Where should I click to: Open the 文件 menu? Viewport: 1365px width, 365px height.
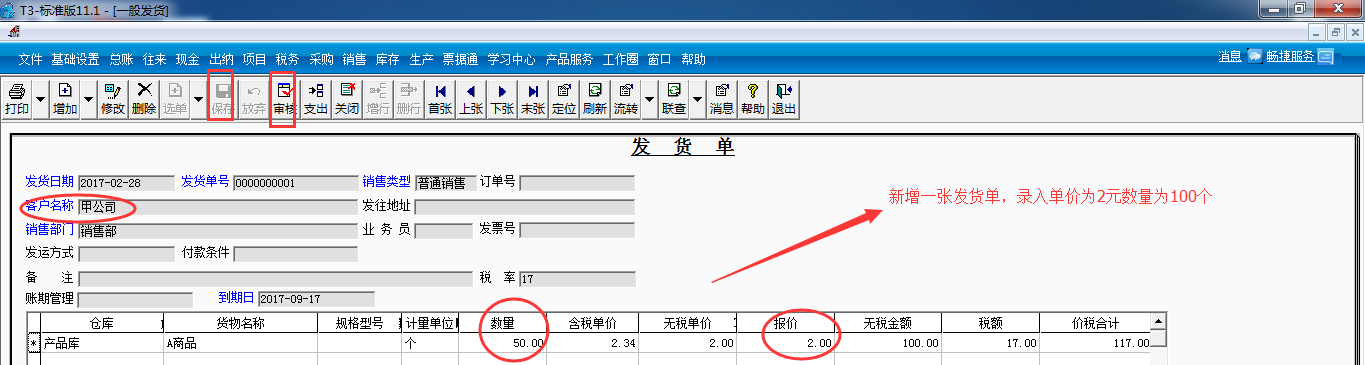click(30, 59)
